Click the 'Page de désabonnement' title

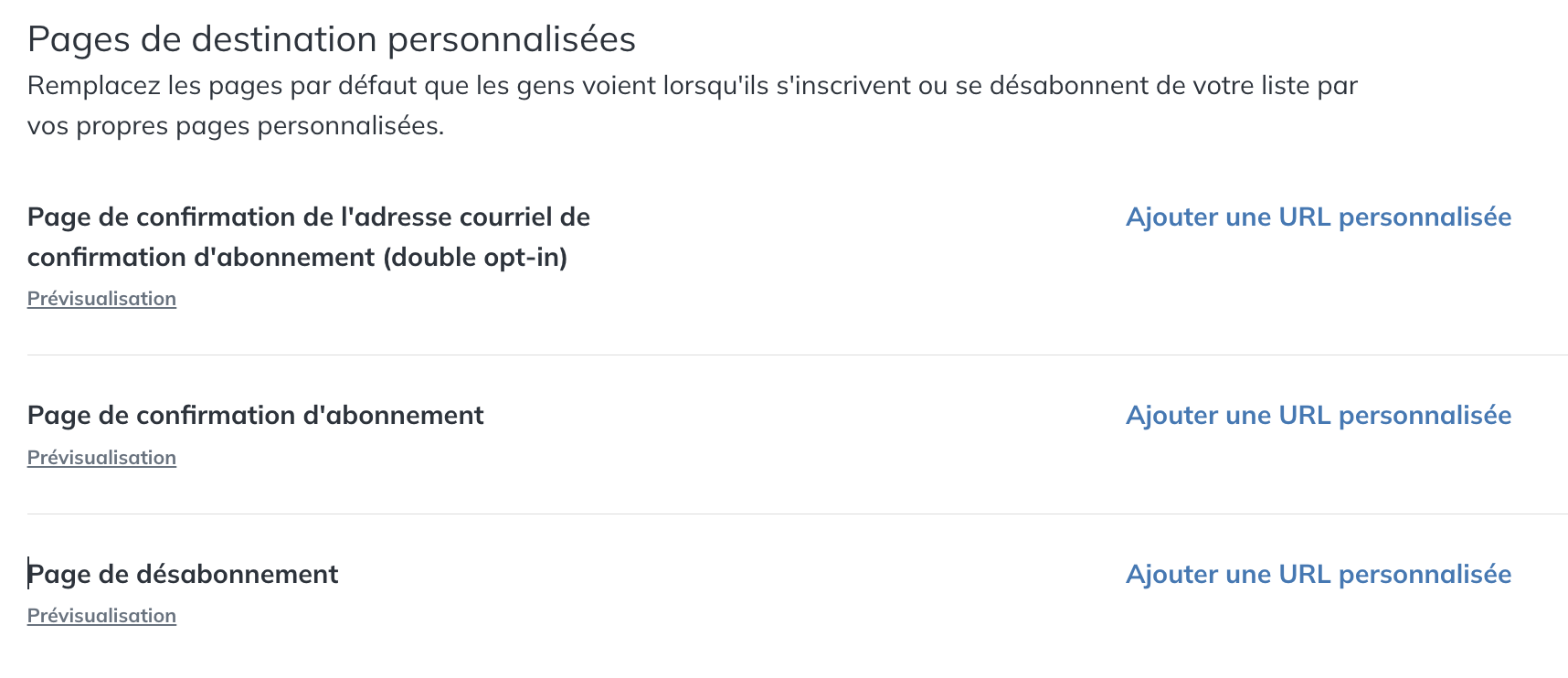(x=183, y=575)
